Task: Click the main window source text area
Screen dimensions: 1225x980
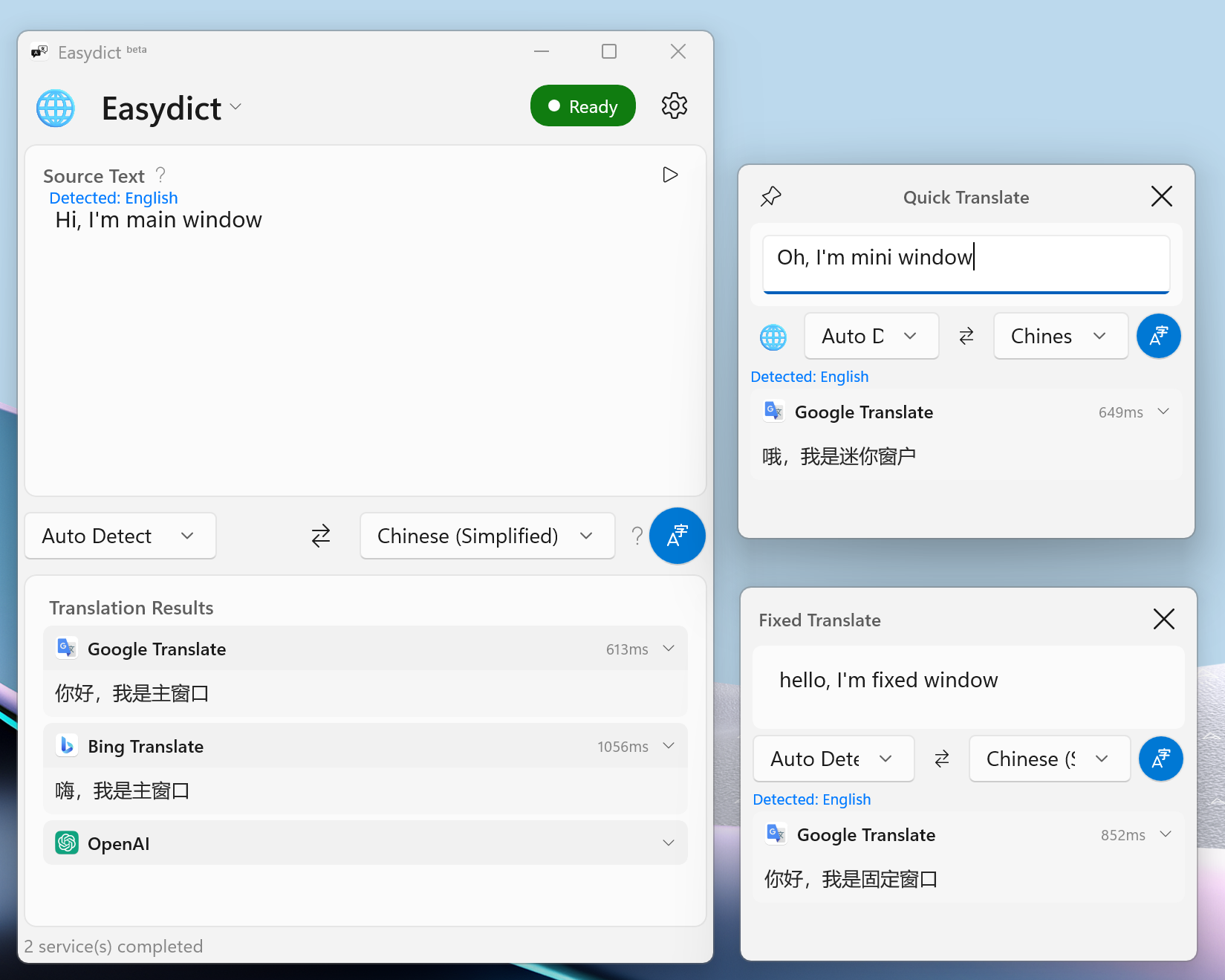Action: (365, 349)
